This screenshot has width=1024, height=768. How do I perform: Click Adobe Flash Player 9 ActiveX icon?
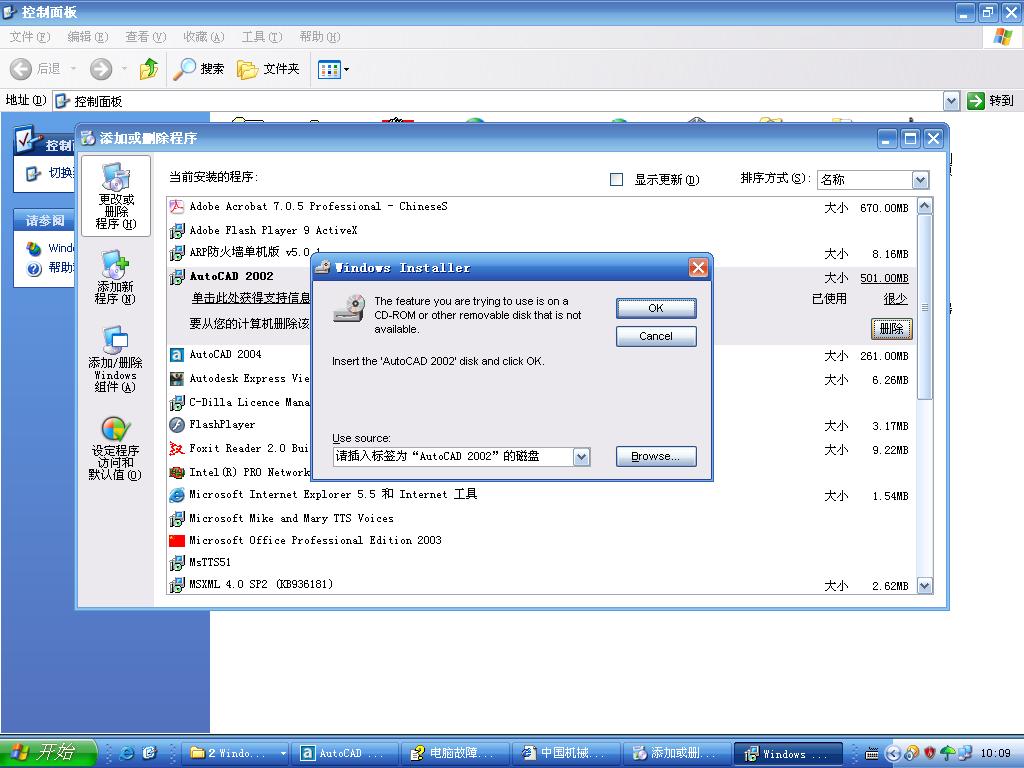[x=177, y=231]
